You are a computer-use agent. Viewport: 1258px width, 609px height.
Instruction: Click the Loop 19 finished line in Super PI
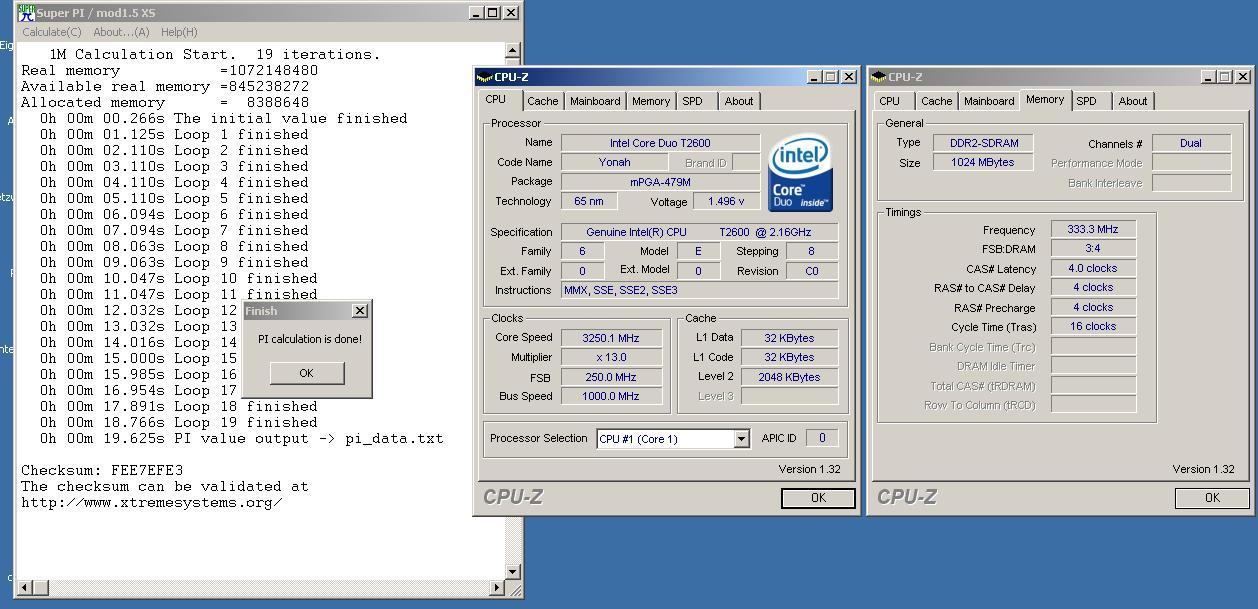178,422
